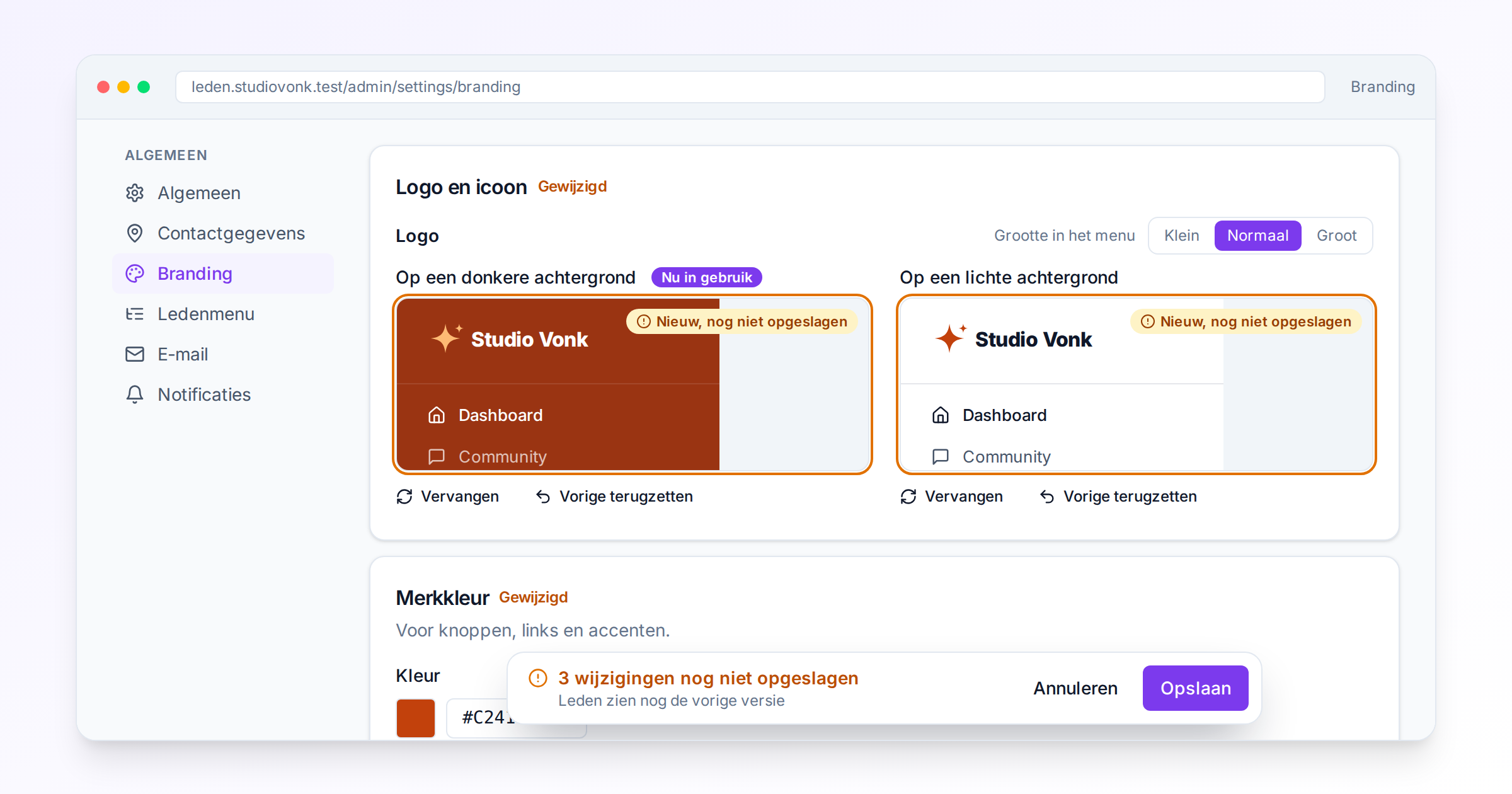The image size is (1512, 794).
Task: Click the bell icon beside Notificaties
Action: (135, 394)
